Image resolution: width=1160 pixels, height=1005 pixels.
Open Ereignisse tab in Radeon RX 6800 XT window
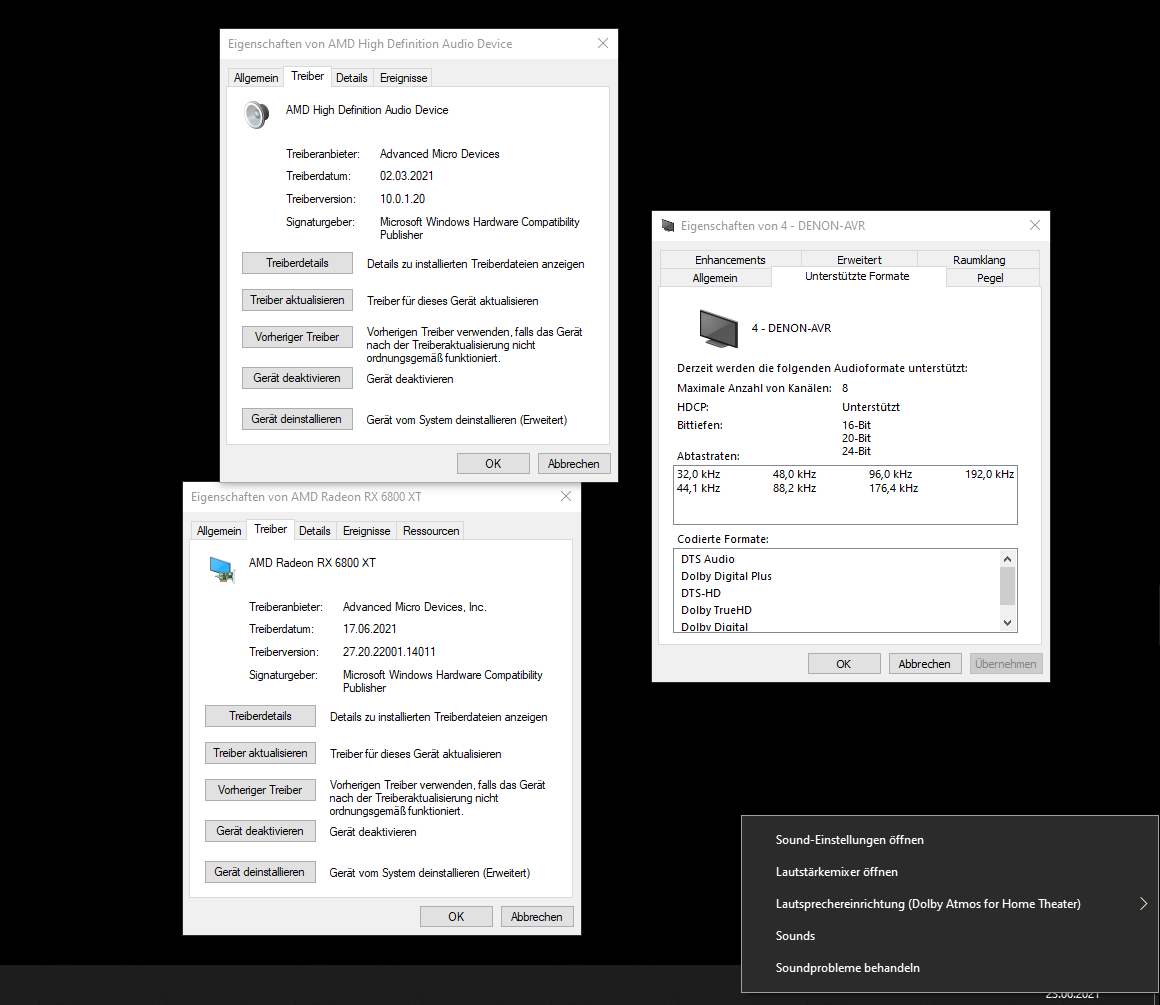click(x=366, y=531)
